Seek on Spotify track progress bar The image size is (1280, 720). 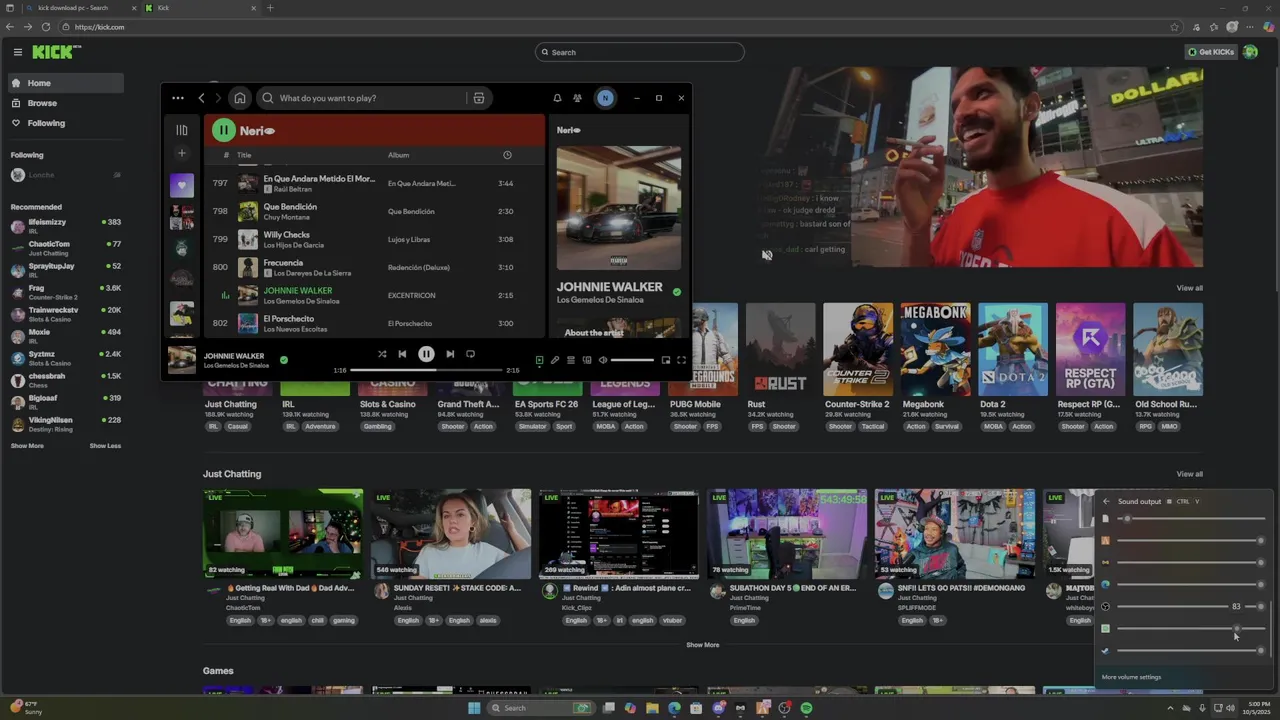coord(426,370)
